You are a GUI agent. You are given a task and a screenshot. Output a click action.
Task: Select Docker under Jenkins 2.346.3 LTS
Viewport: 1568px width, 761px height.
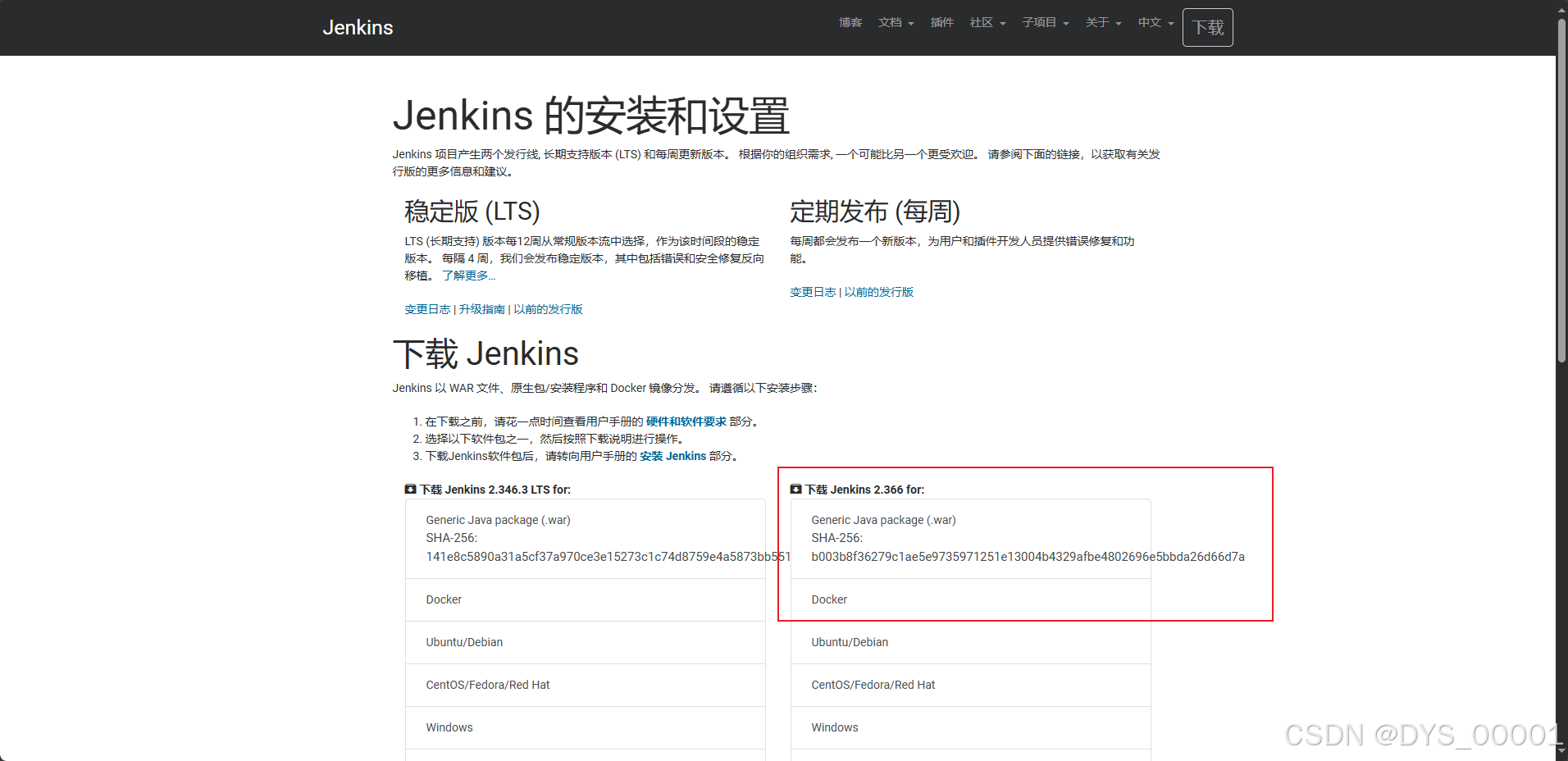[586, 600]
